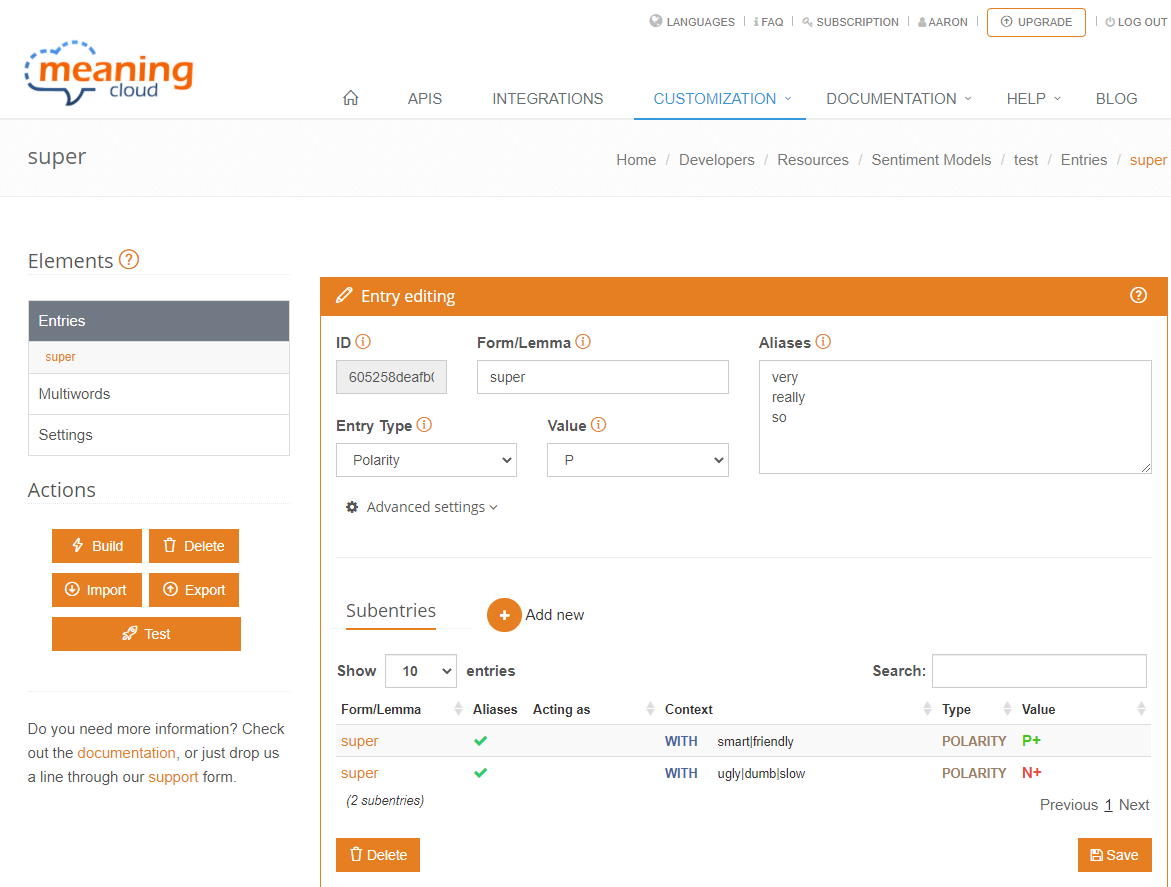Screen dimensions: 1171x887
Task: Open super subentry with P+ value
Action: pyautogui.click(x=359, y=741)
